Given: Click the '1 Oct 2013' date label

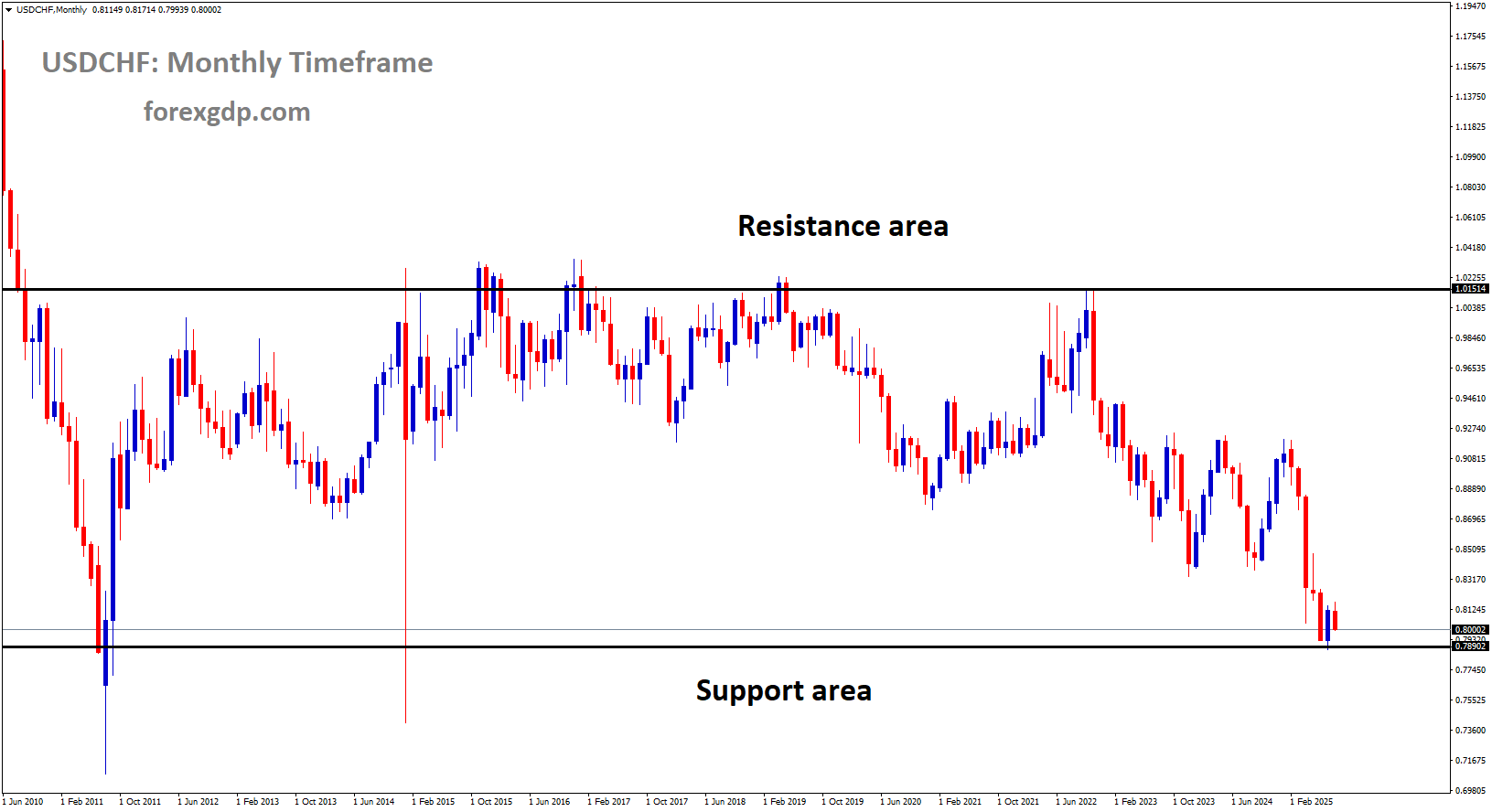Looking at the screenshot, I should (x=316, y=802).
